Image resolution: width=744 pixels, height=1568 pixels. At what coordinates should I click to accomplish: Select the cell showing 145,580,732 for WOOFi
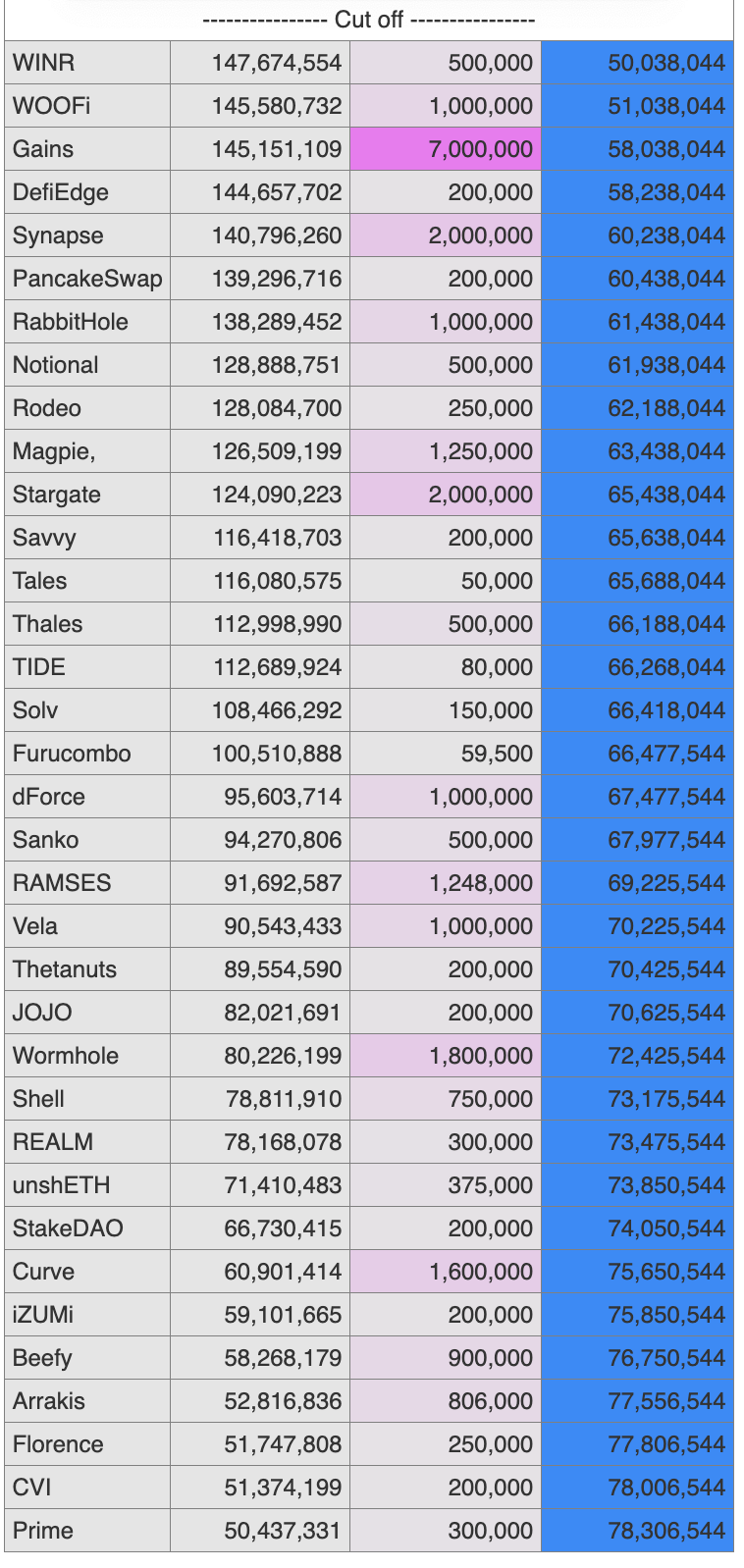260,106
